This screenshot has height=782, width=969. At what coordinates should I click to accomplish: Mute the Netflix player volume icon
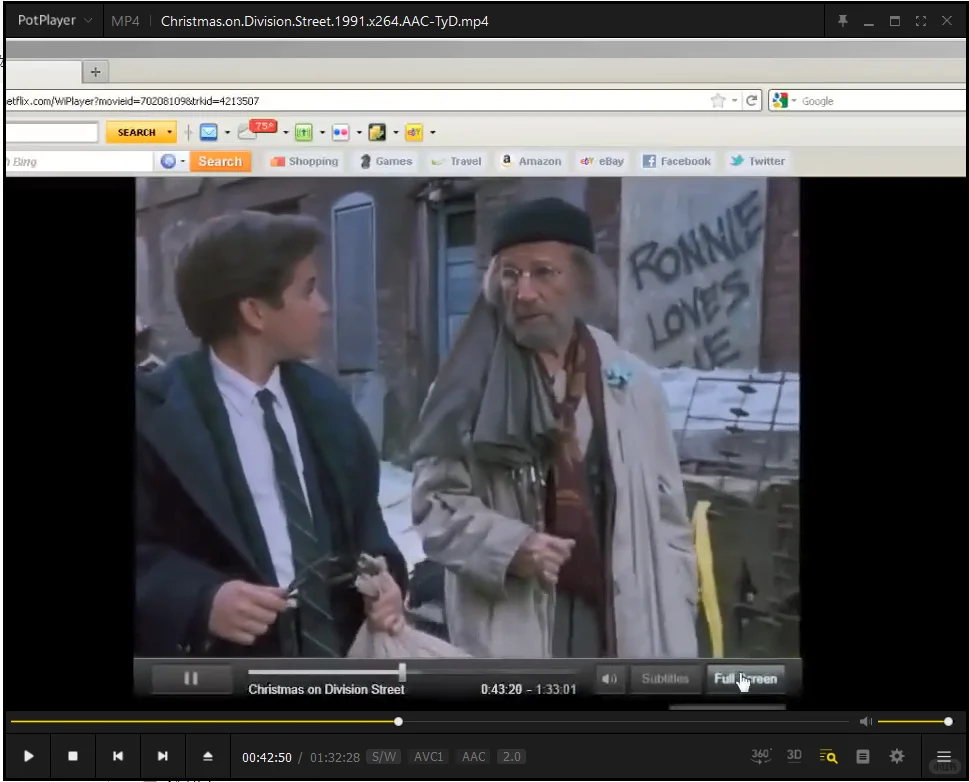point(609,678)
